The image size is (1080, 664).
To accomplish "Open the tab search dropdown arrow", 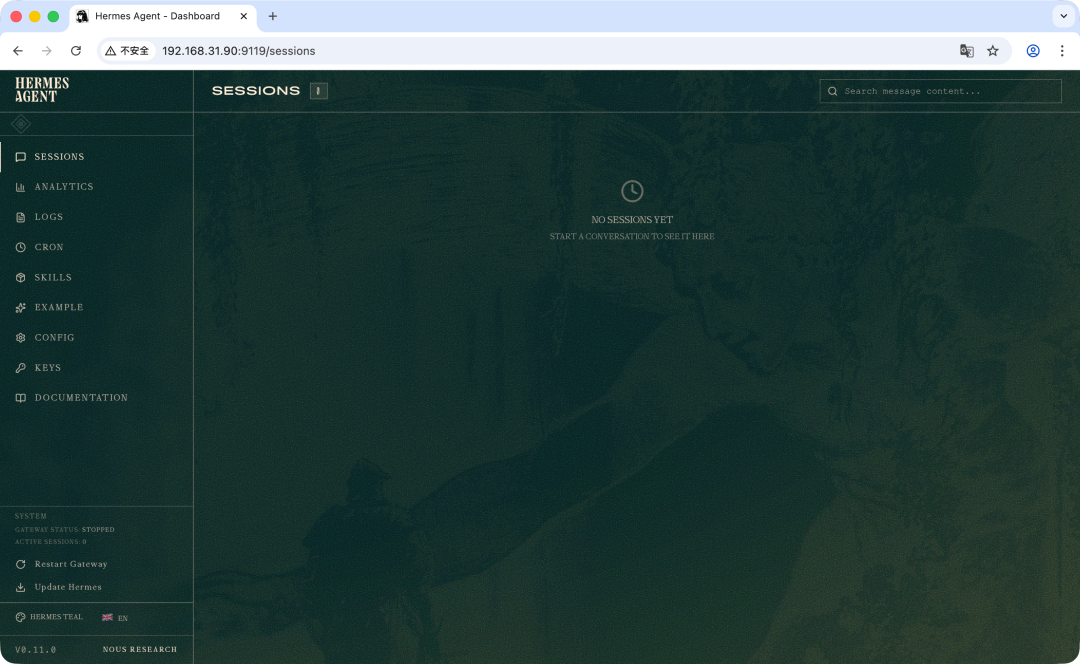I will [1063, 16].
